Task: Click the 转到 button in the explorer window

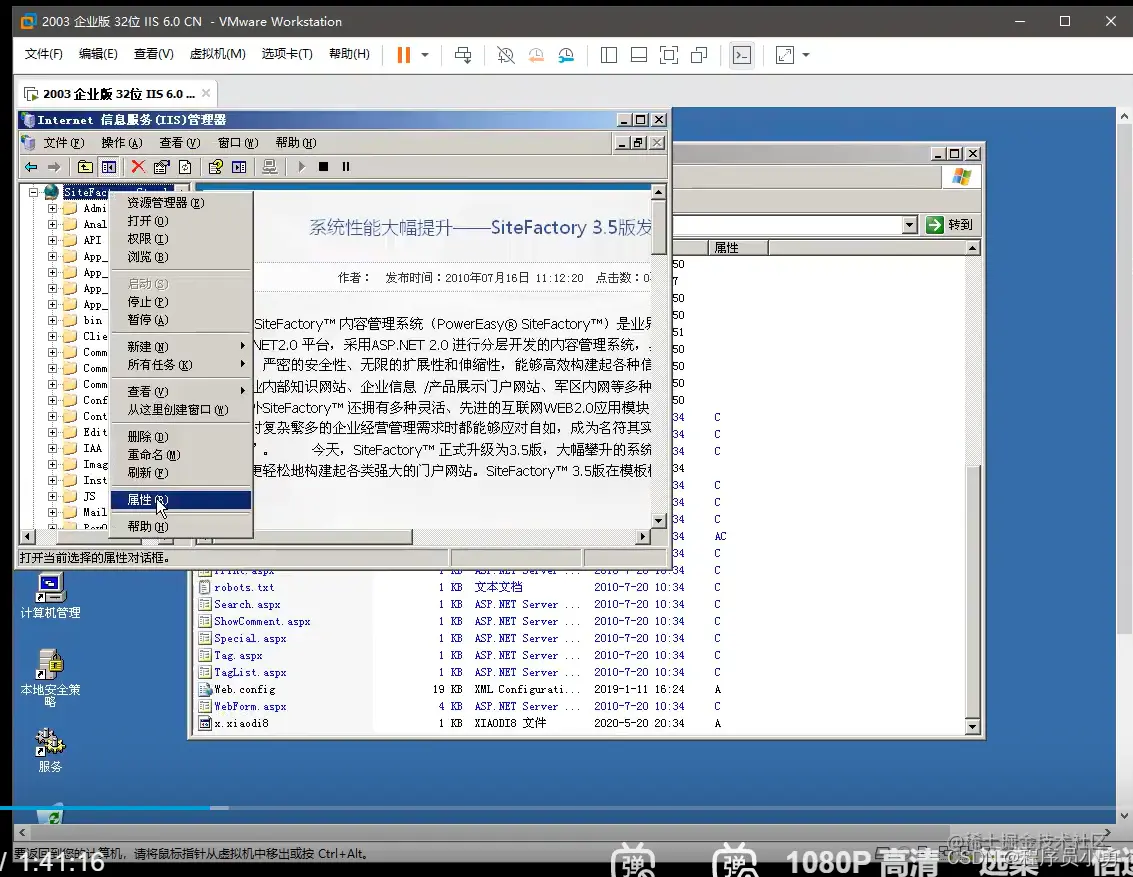Action: click(950, 225)
